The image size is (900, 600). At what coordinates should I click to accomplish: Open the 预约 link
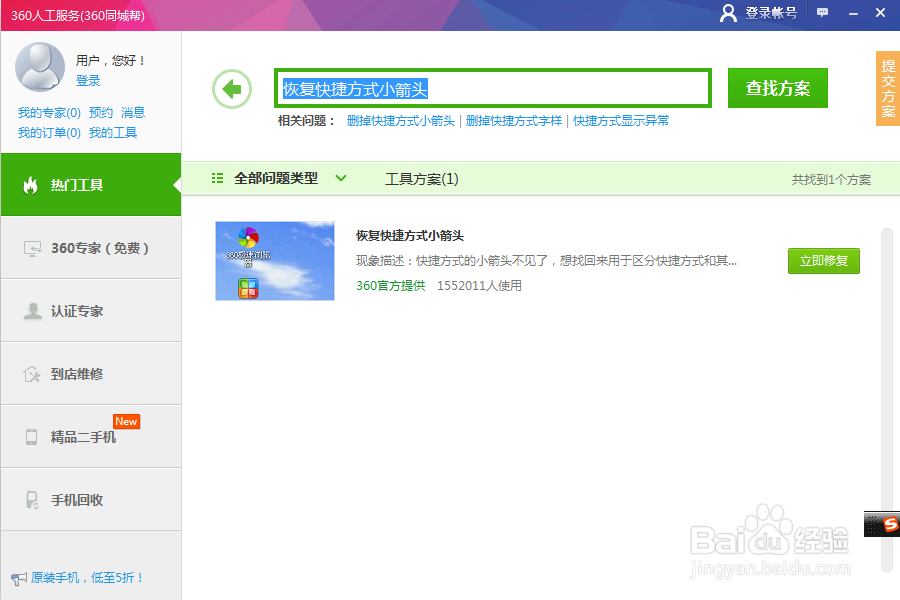coord(101,113)
